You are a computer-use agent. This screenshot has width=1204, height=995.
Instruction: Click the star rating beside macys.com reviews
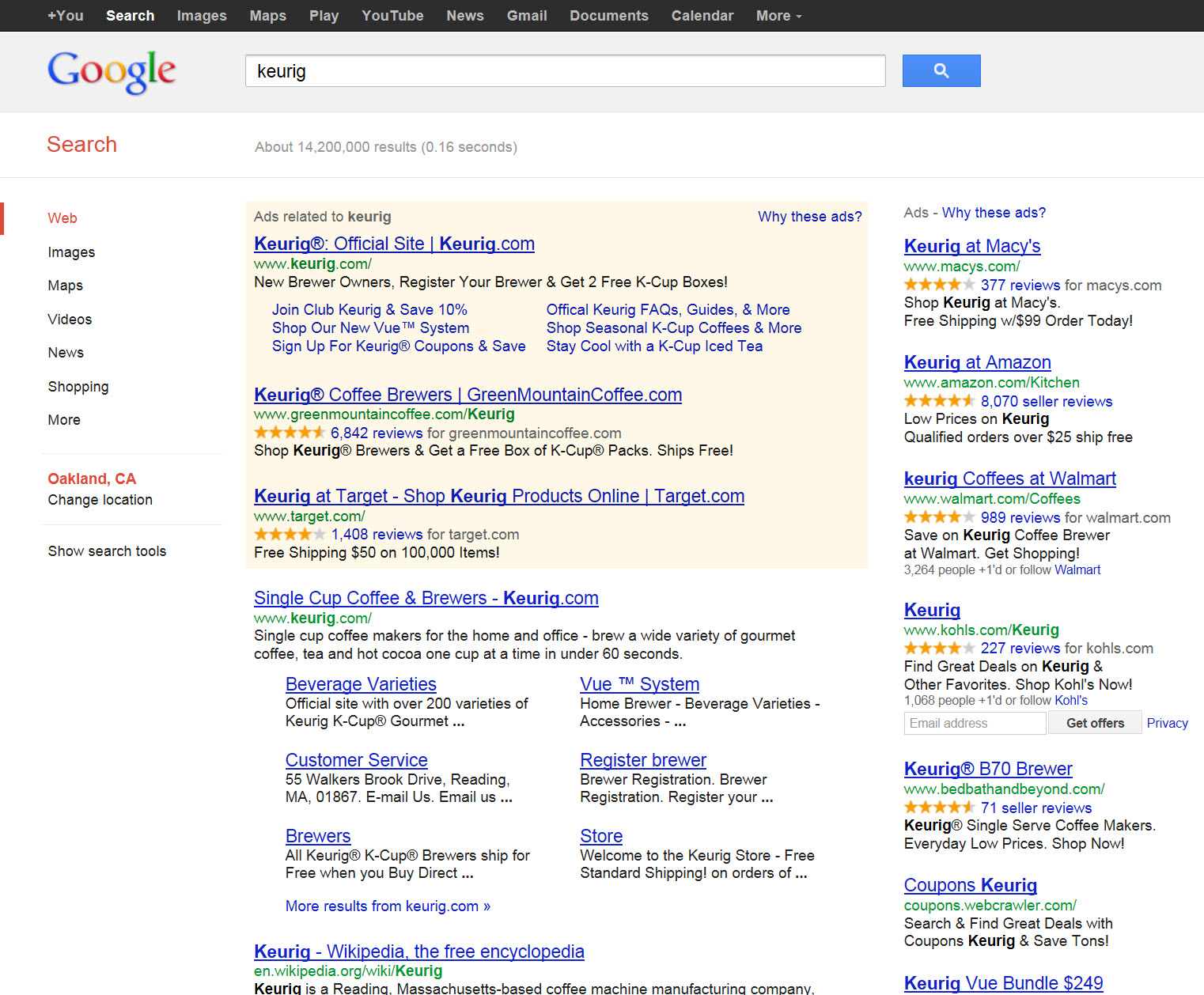[x=940, y=285]
